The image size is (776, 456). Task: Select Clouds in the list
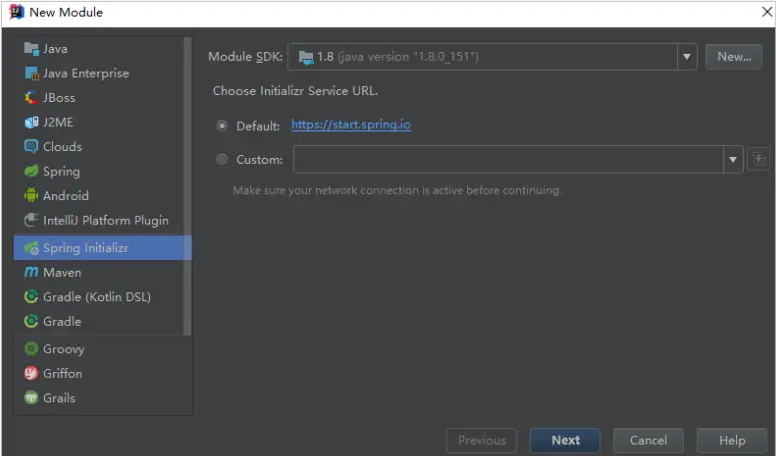(x=98, y=147)
